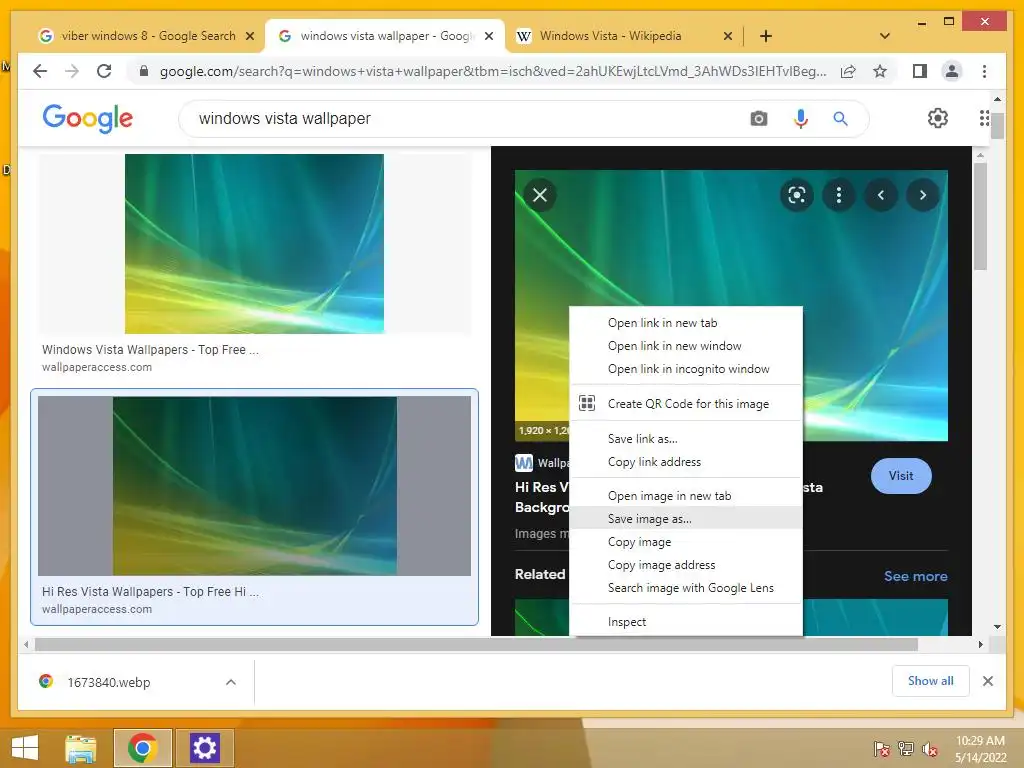This screenshot has width=1024, height=768.
Task: Click the browser forward arrow
Action: (x=72, y=71)
